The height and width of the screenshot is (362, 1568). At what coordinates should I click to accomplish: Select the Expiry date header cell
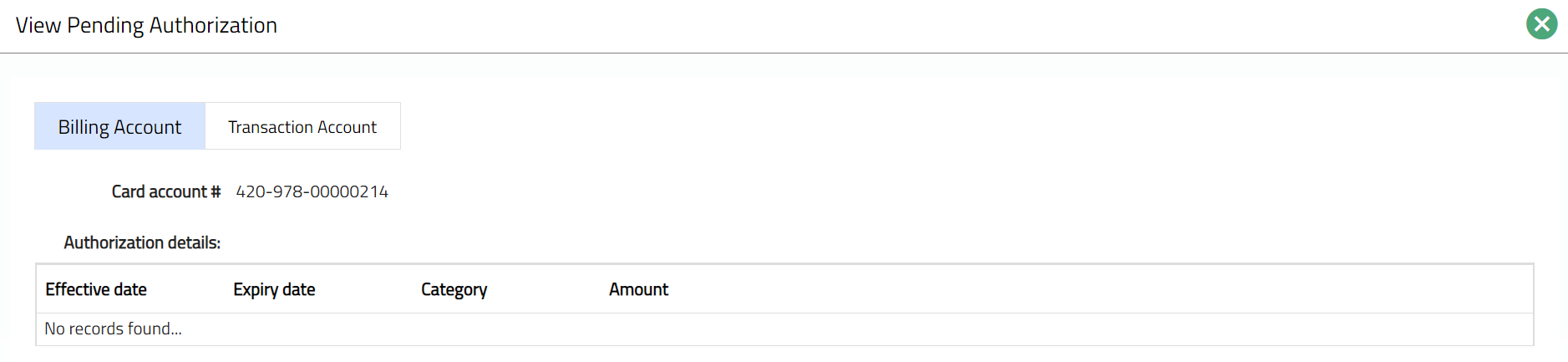274,289
